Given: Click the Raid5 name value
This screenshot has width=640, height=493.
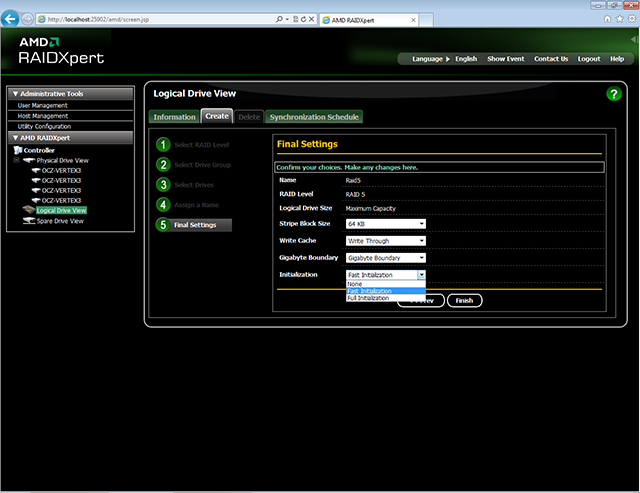Looking at the screenshot, I should [353, 180].
